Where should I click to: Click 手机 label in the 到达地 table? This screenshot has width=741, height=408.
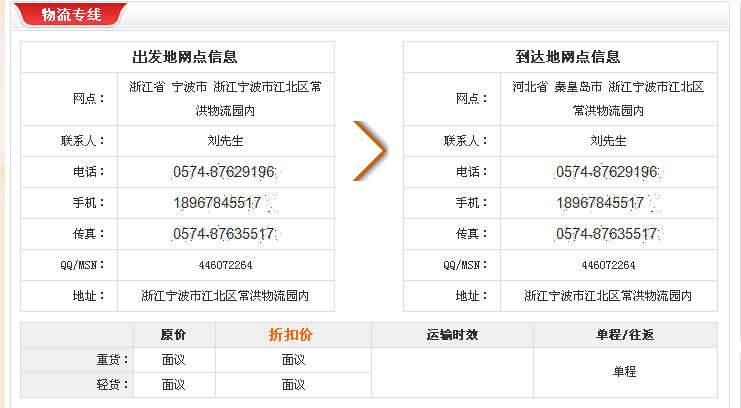pyautogui.click(x=472, y=203)
